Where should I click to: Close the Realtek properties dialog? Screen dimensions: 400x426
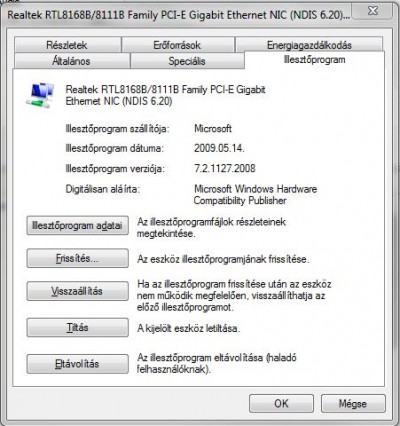coord(373,11)
